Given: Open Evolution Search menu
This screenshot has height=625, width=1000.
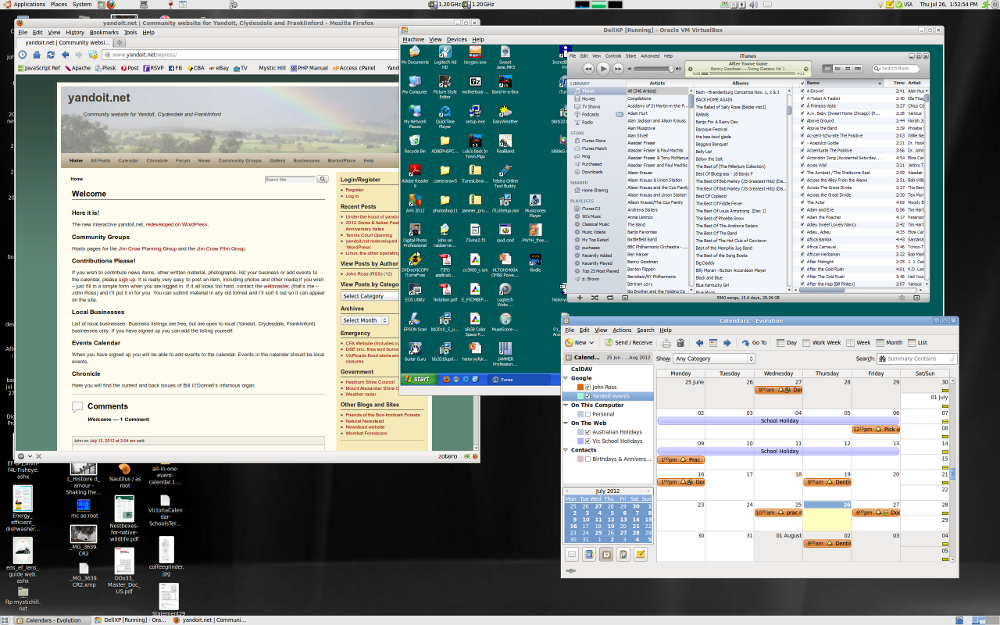Looking at the screenshot, I should point(645,330).
